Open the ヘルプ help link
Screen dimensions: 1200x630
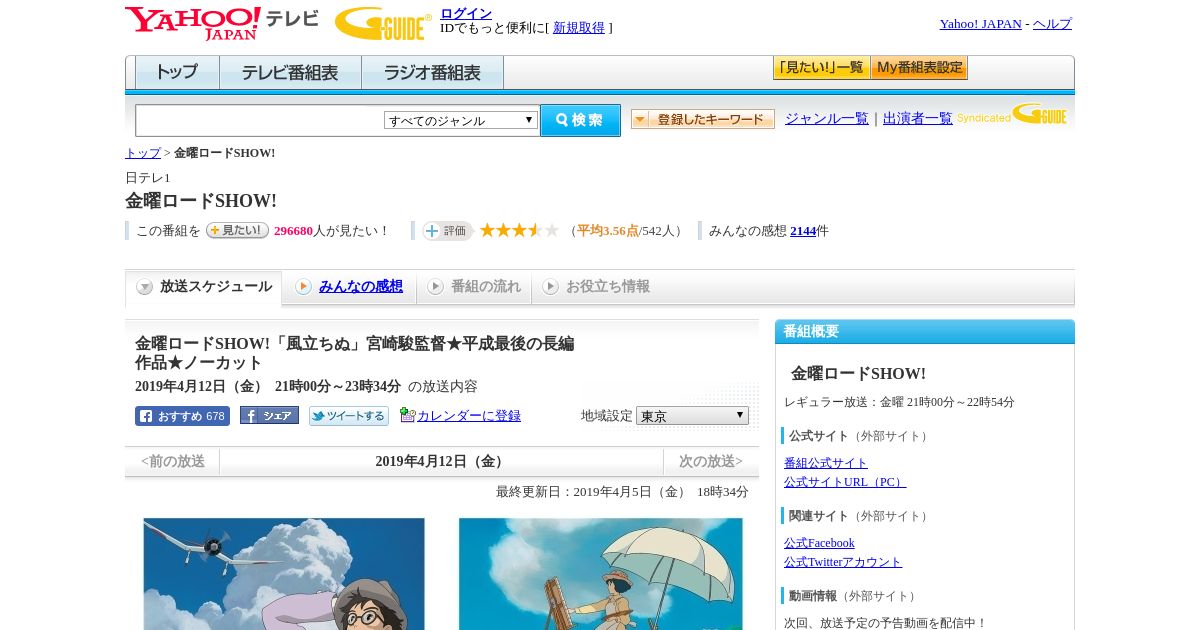click(x=1052, y=24)
